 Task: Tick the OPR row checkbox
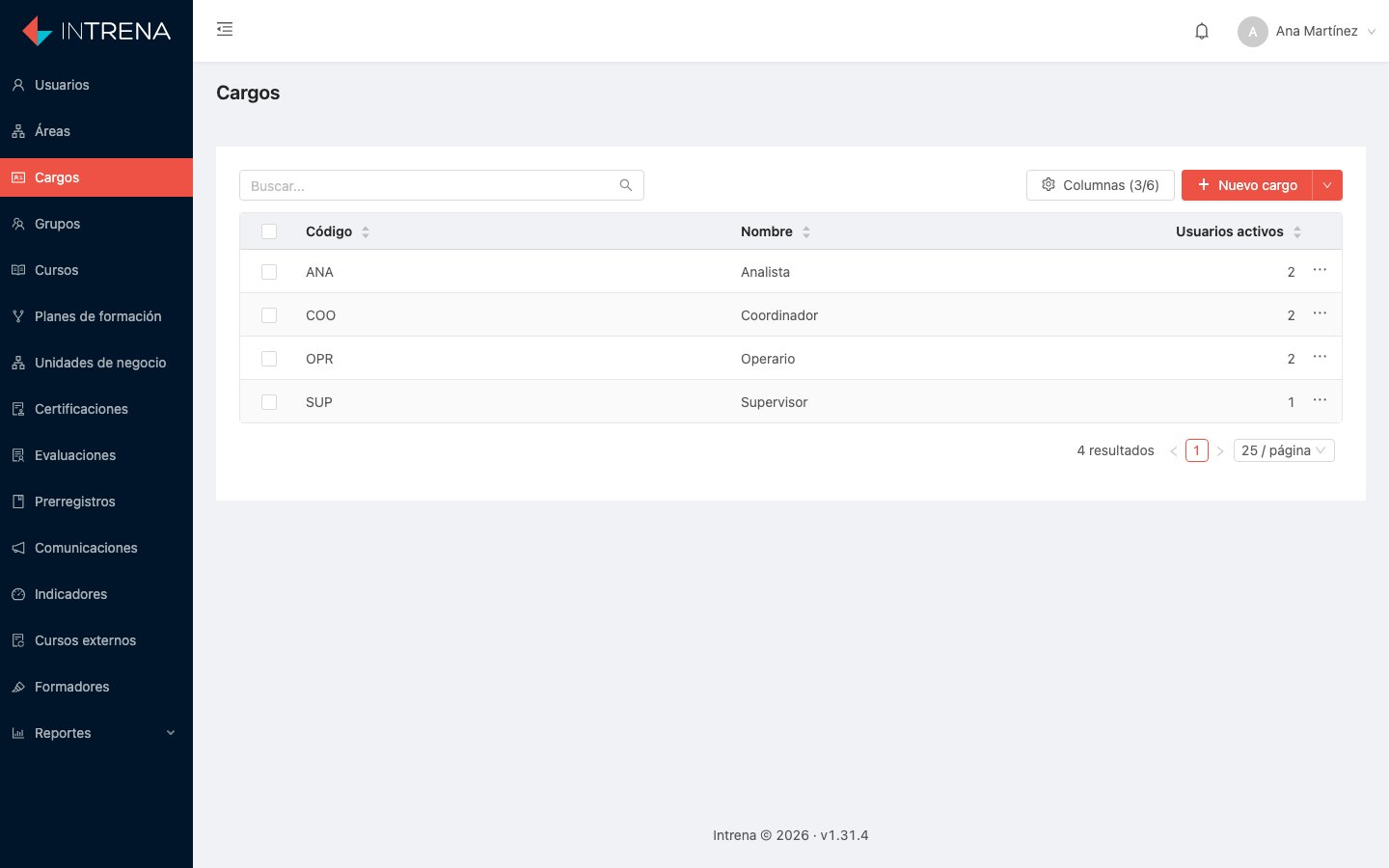269,359
